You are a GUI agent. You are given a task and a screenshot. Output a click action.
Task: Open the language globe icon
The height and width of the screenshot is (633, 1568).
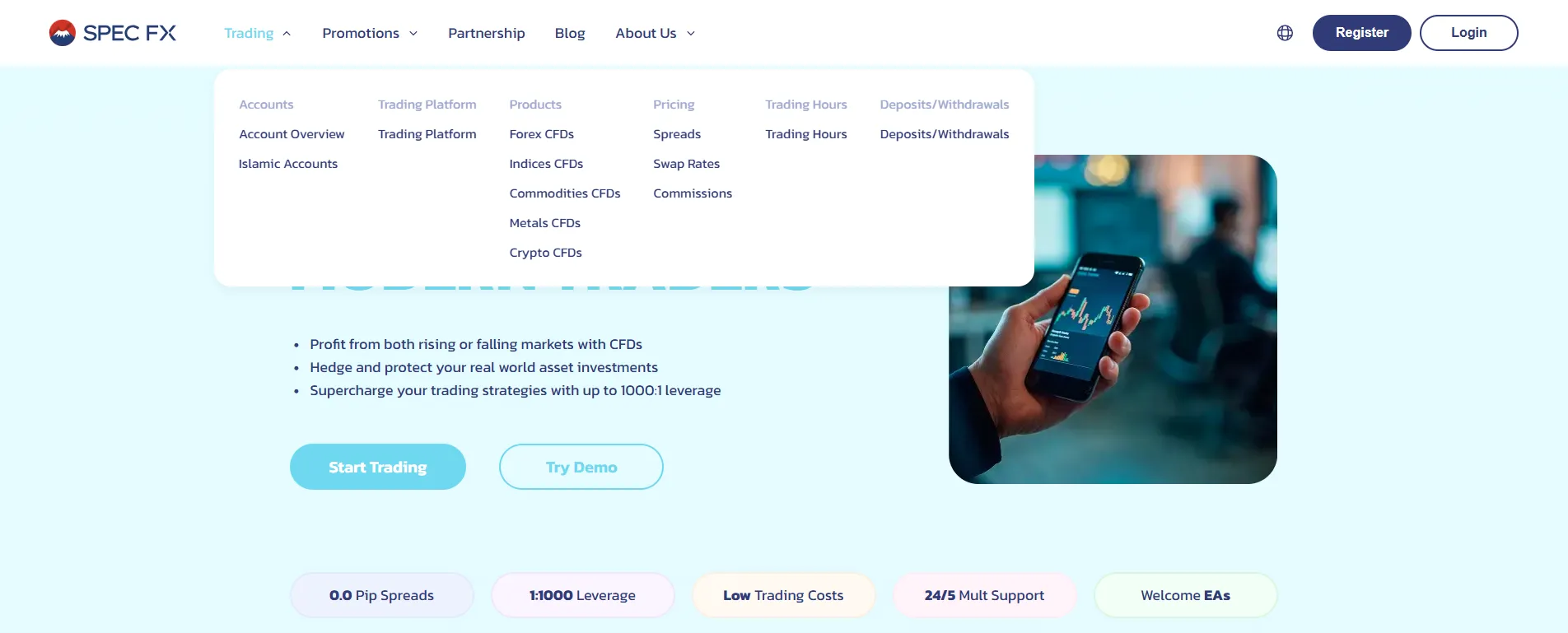[1285, 33]
